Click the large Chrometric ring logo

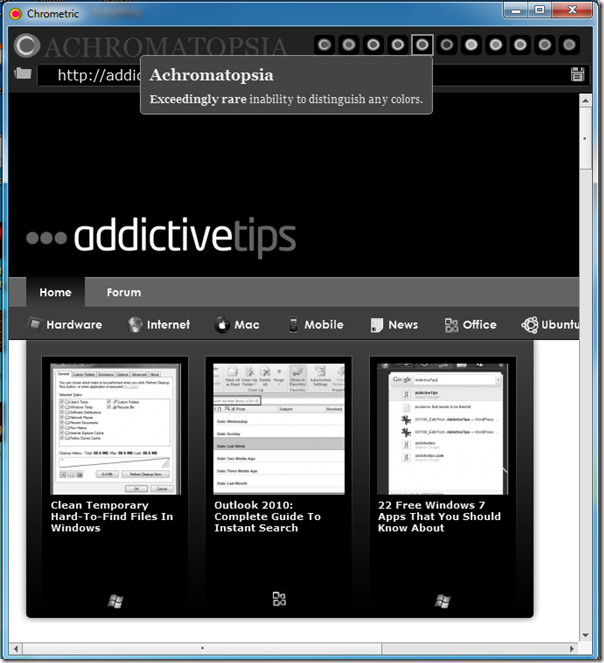27,45
